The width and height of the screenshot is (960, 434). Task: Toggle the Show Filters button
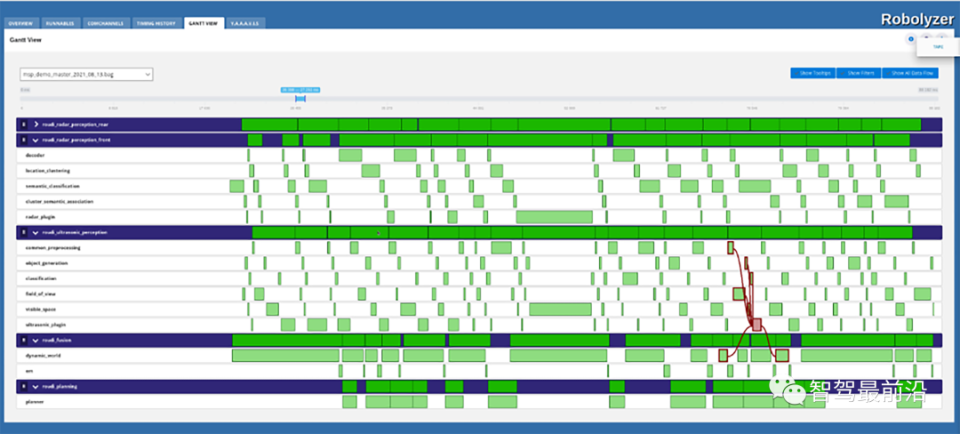coord(858,73)
